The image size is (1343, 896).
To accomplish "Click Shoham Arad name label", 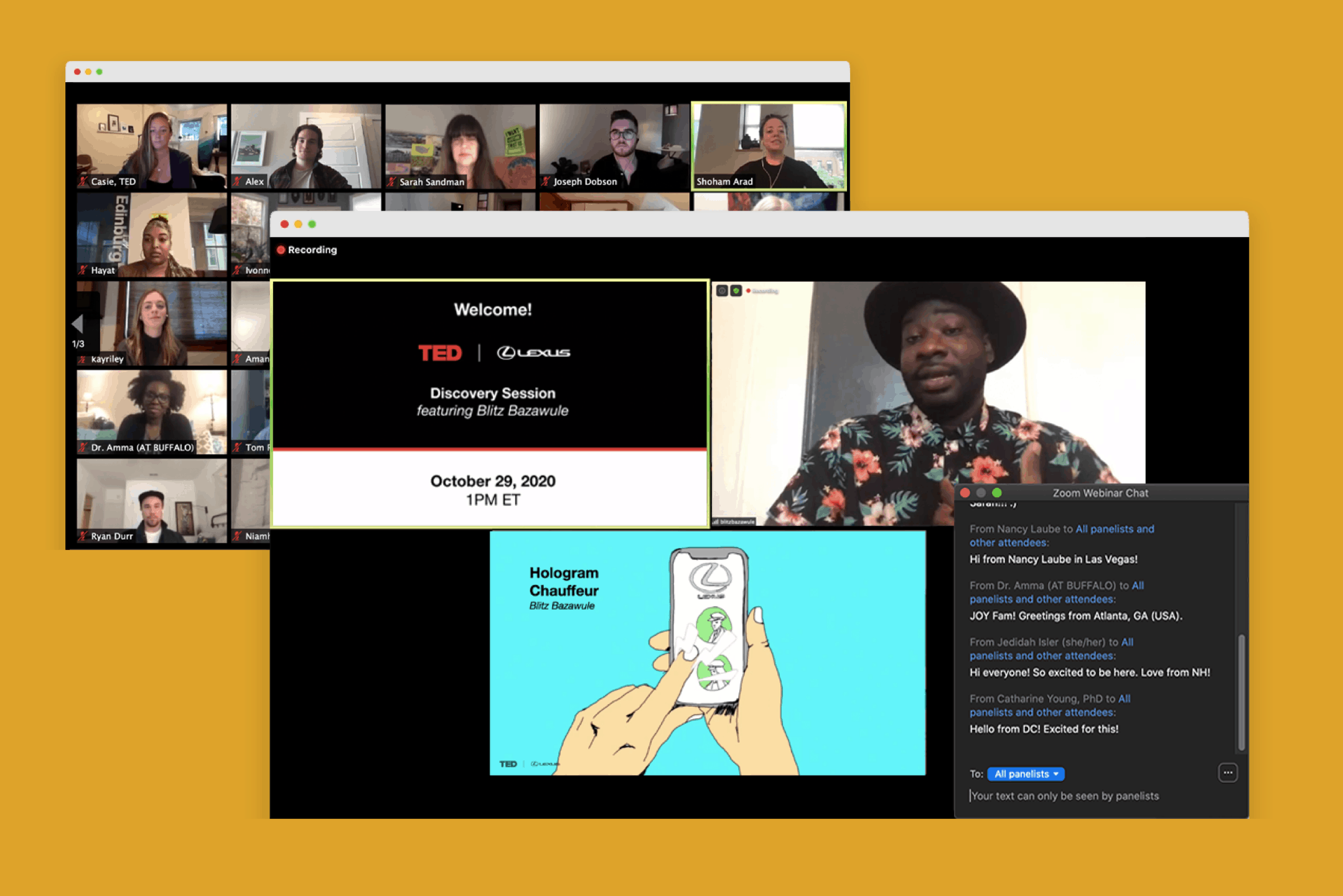I will tap(724, 182).
